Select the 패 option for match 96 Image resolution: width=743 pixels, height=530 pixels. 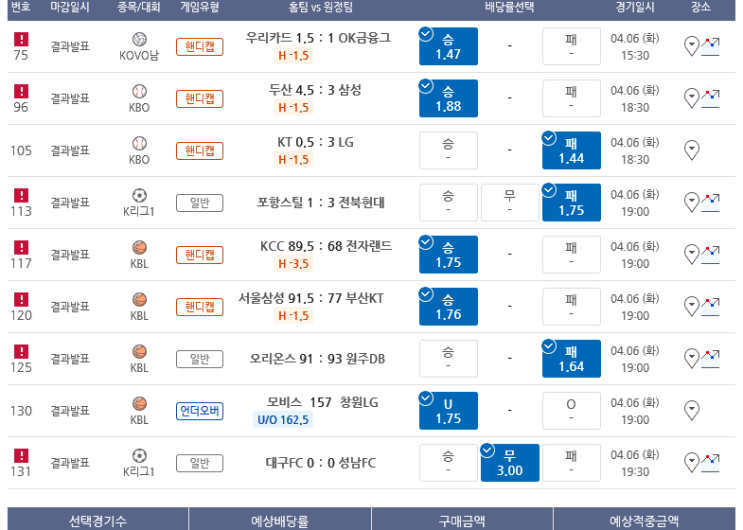(571, 98)
